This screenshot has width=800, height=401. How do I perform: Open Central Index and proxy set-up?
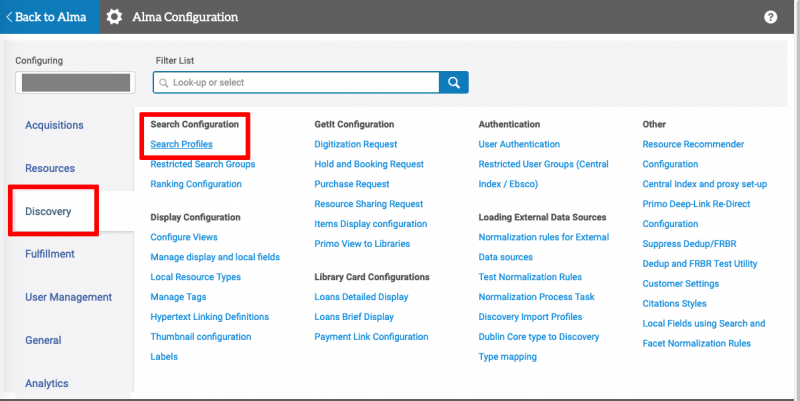(x=705, y=184)
